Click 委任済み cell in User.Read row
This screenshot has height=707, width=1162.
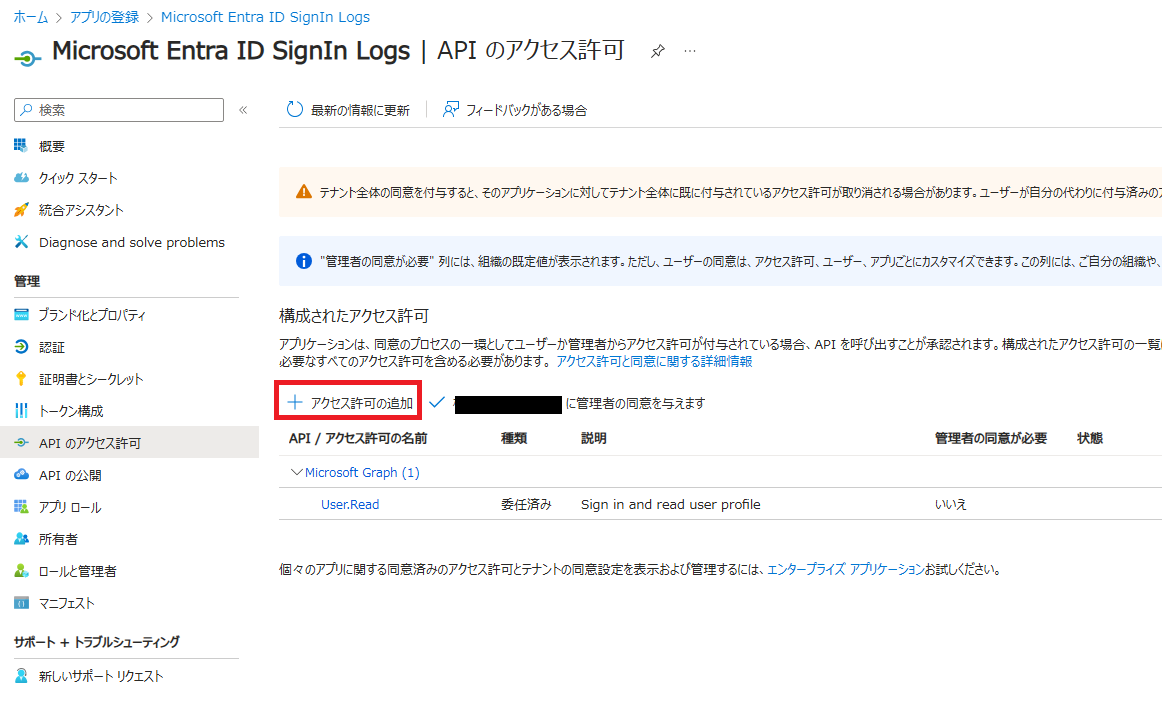(x=526, y=504)
